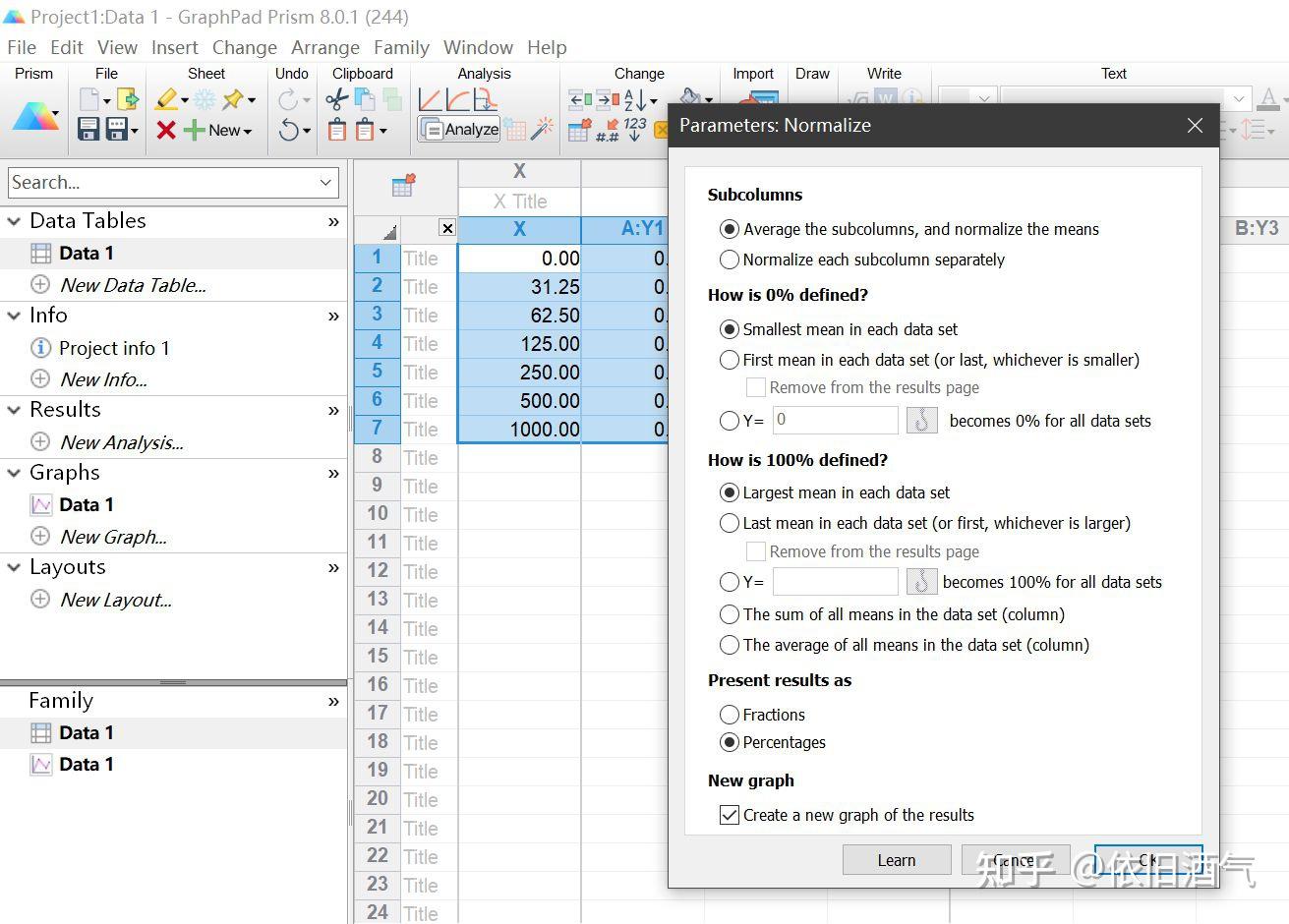1289x924 pixels.
Task: Click the linear regression analysis icon
Action: (x=431, y=99)
